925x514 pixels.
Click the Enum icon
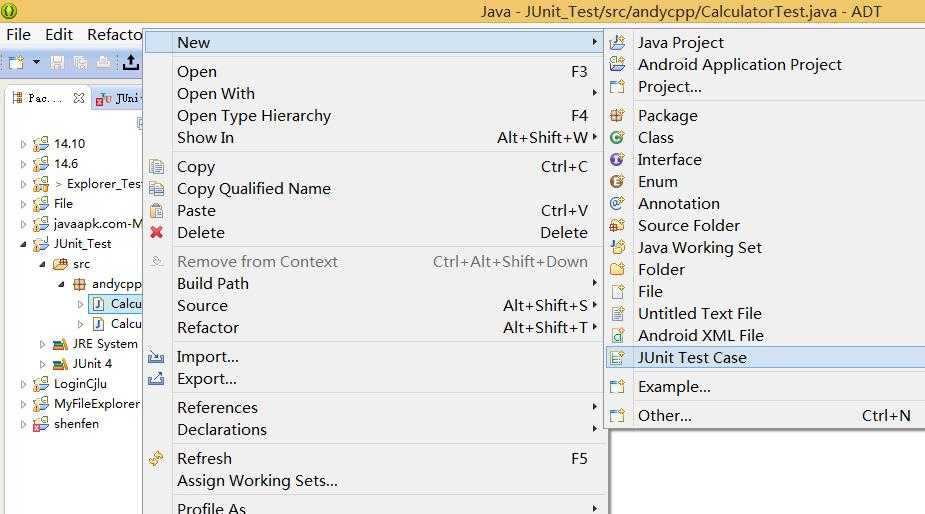pos(617,181)
